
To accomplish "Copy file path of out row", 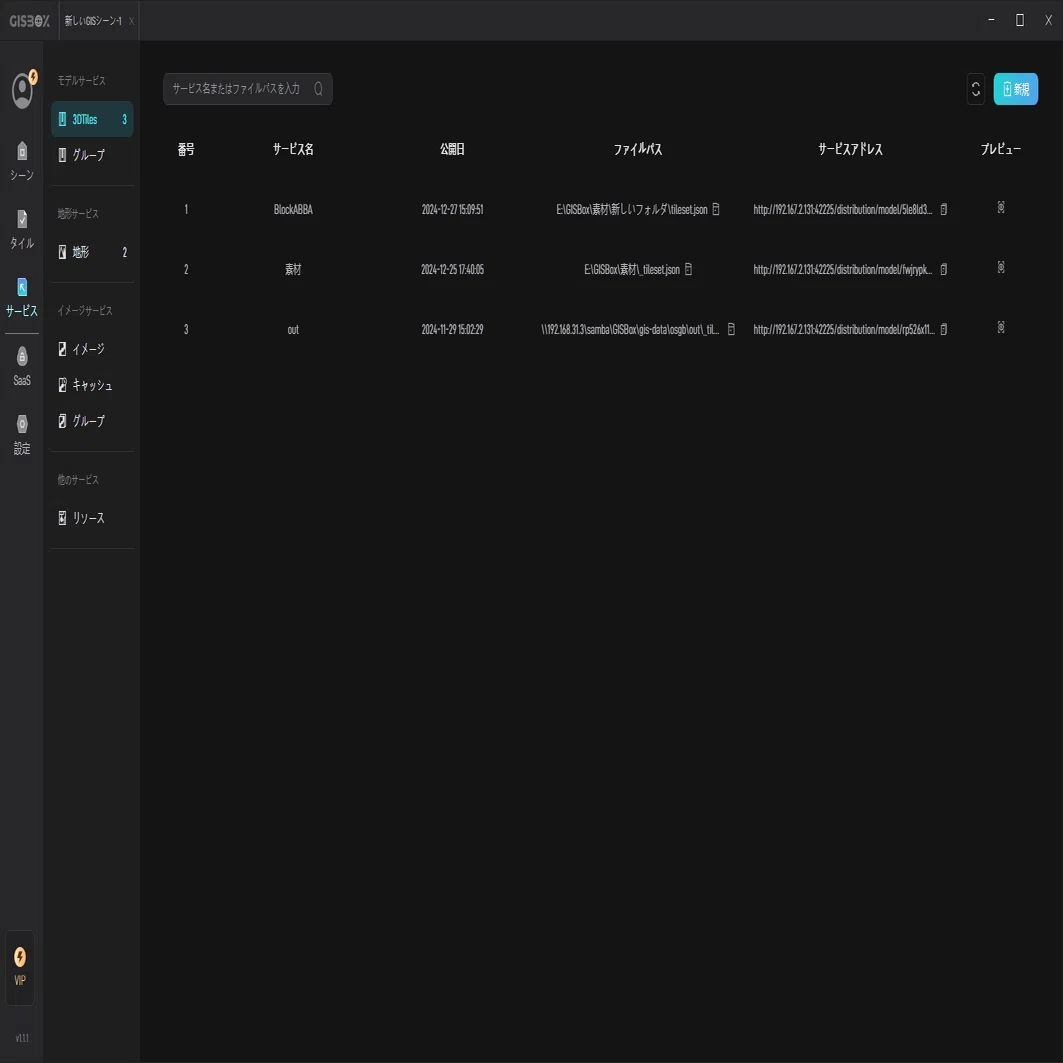I will 731,329.
